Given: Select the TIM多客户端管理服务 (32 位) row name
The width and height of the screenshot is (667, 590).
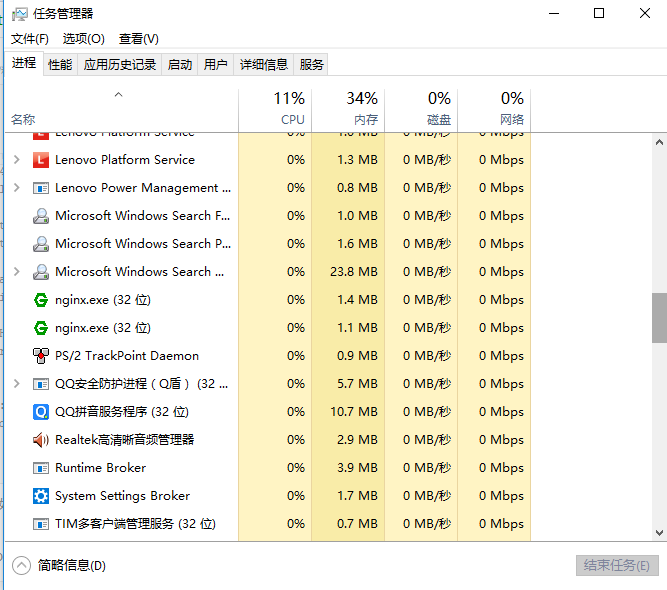Looking at the screenshot, I should pos(135,524).
